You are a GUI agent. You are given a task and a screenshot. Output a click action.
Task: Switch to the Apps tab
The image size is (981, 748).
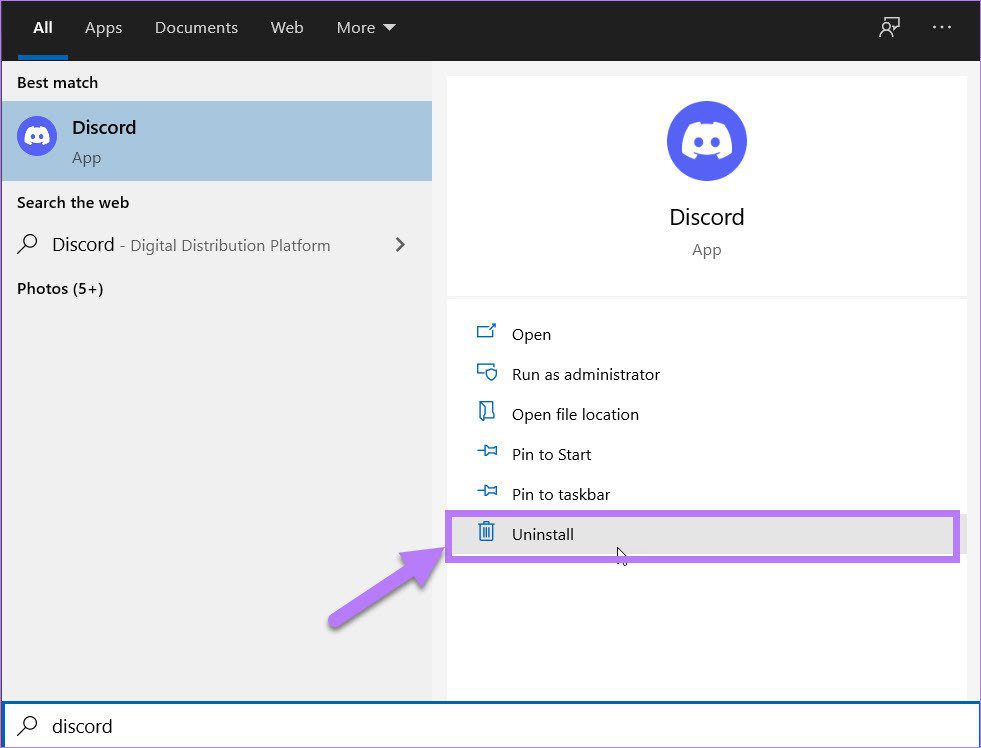click(103, 28)
